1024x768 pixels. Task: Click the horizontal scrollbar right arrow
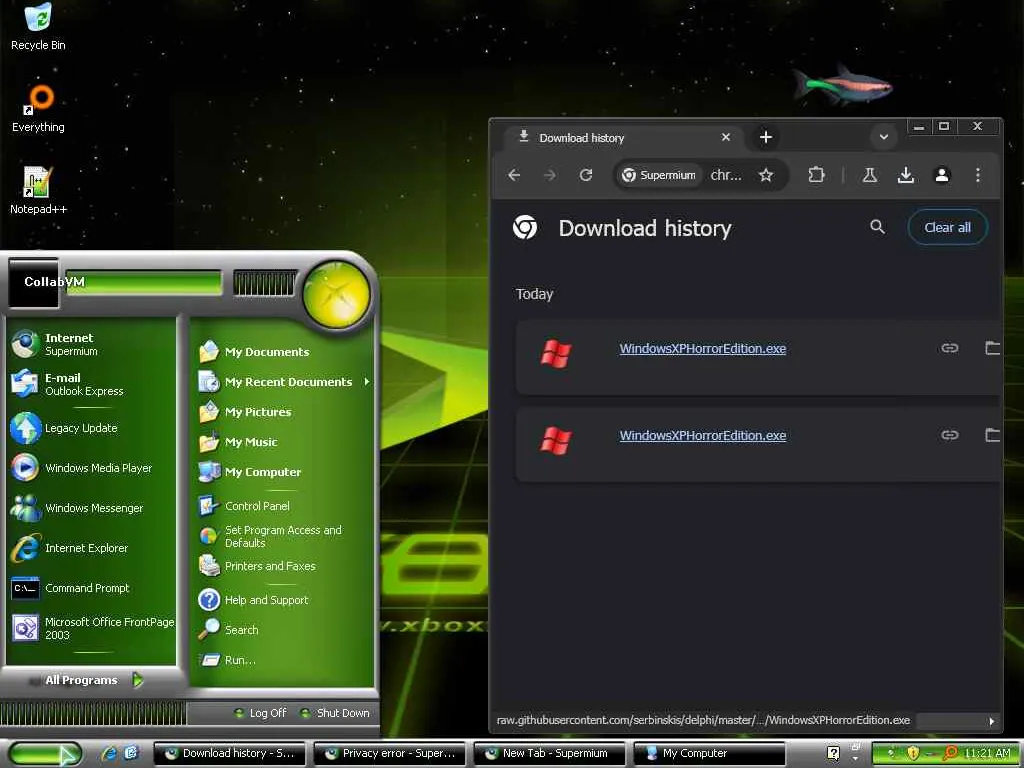click(991, 721)
